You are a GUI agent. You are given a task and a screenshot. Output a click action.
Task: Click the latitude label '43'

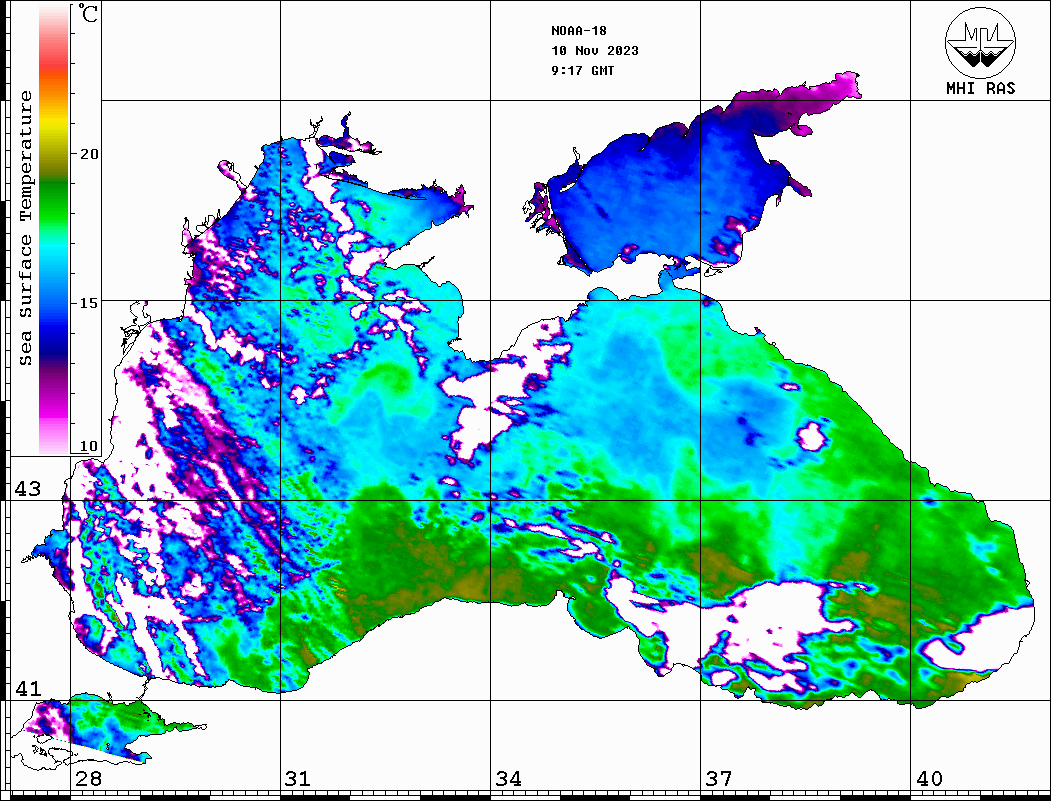click(28, 489)
